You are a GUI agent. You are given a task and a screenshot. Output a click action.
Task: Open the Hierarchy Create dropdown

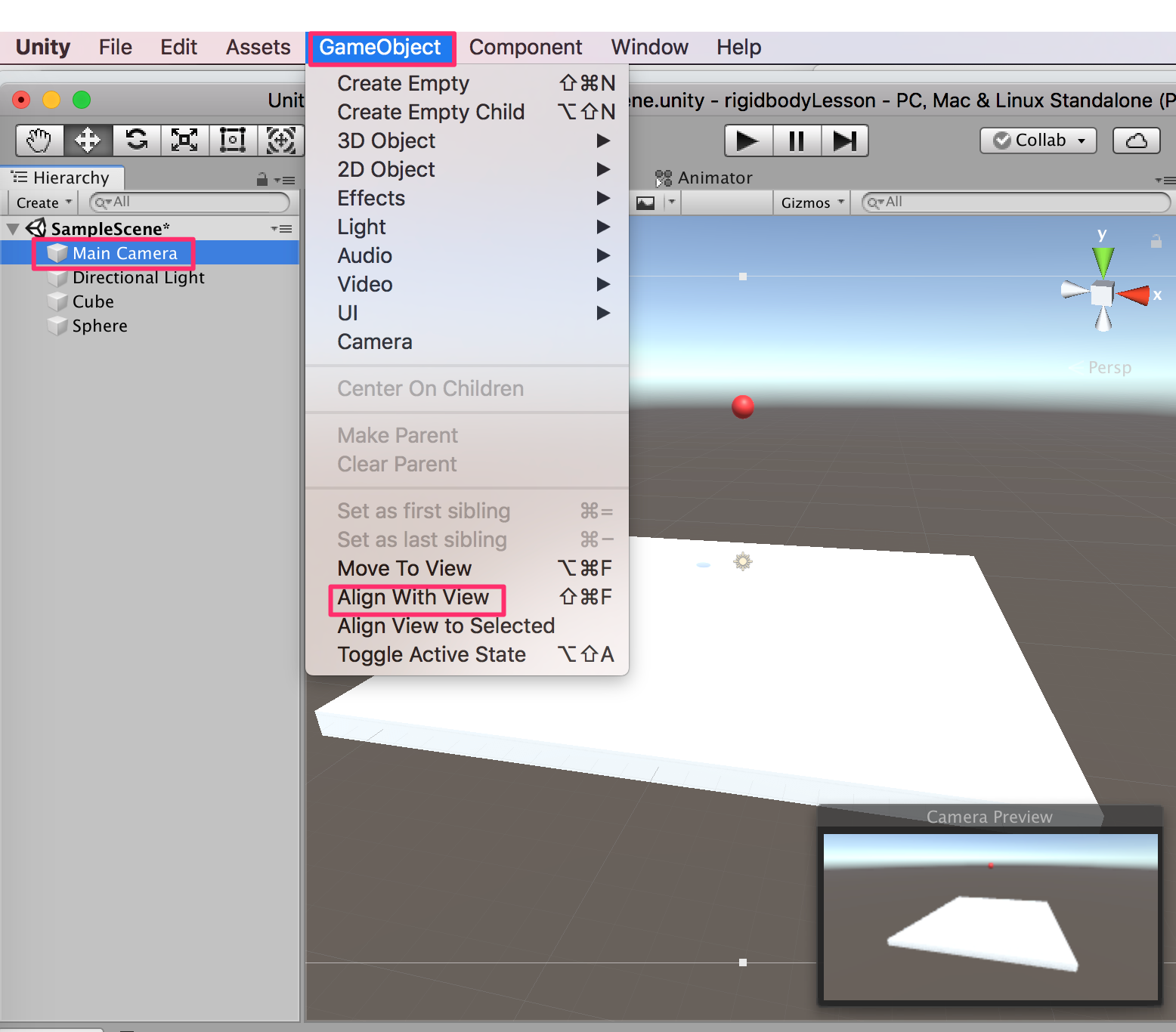(44, 202)
